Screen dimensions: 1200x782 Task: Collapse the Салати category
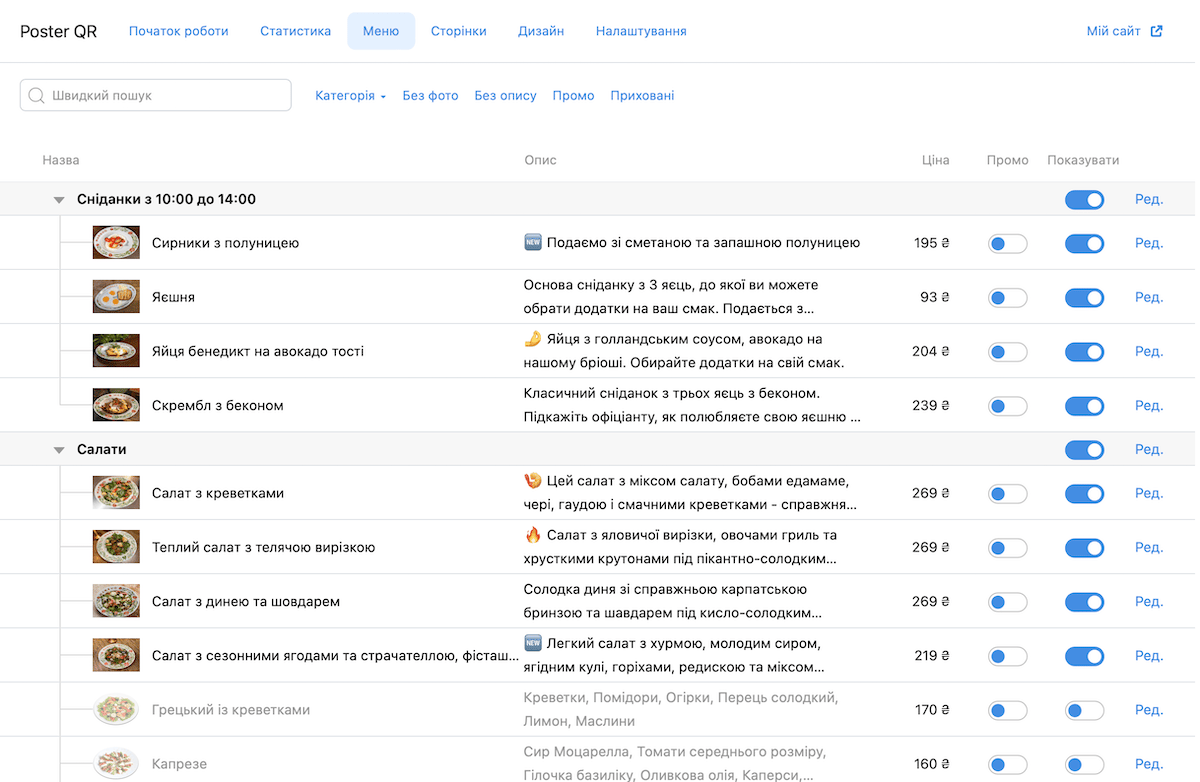coord(59,450)
